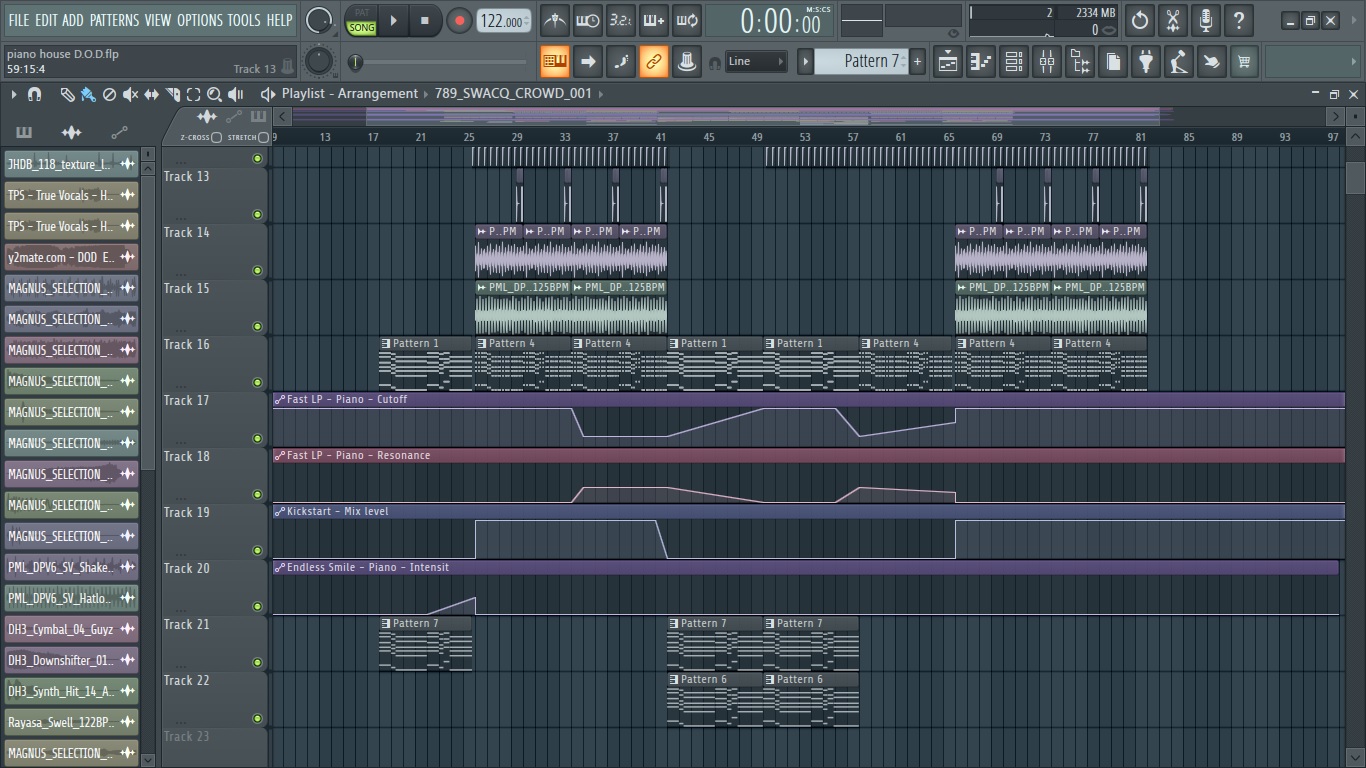Select the Mute tool in playlist toolbar
The image size is (1366, 768).
click(x=130, y=94)
